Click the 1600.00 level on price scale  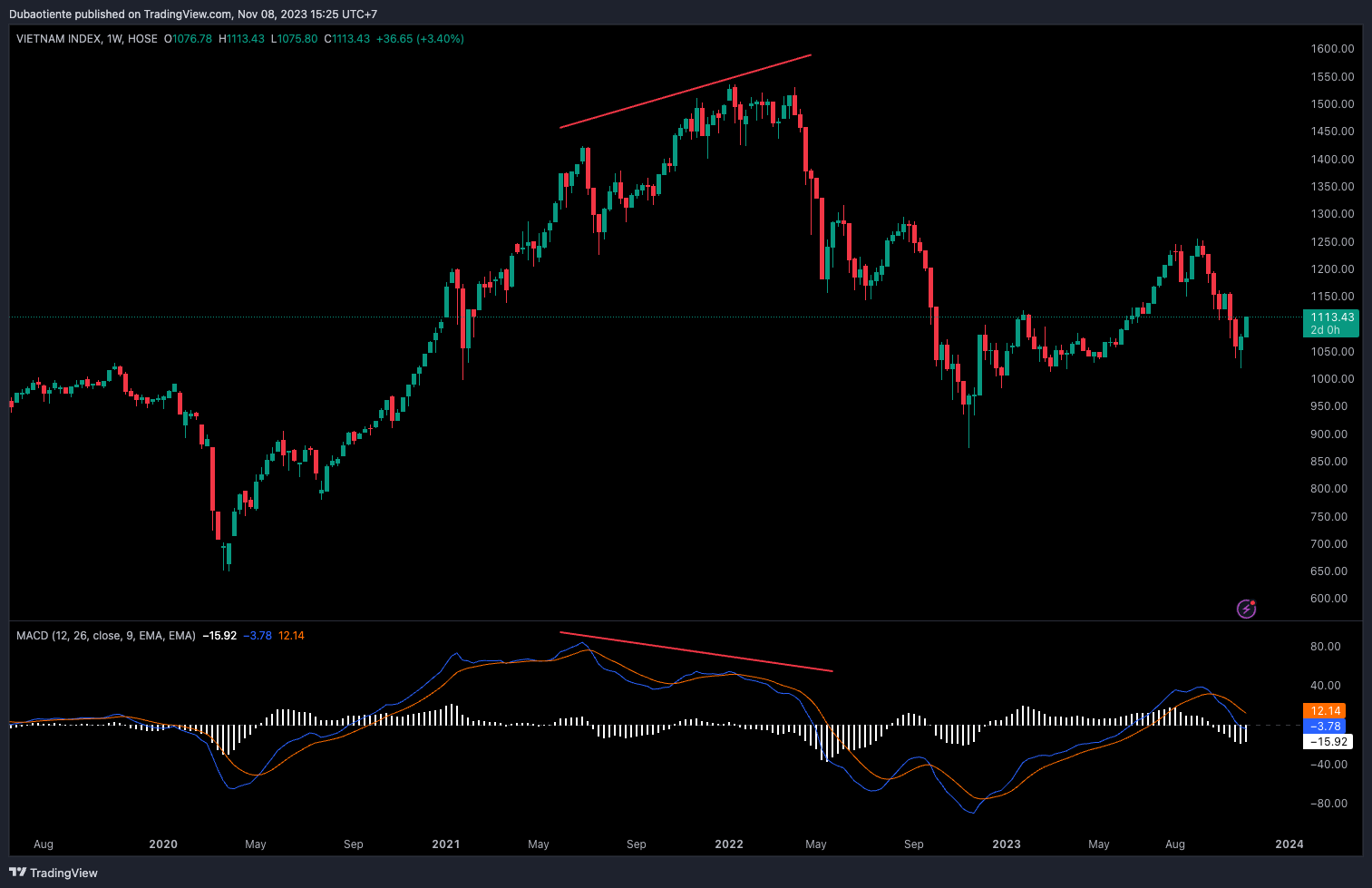(1332, 49)
